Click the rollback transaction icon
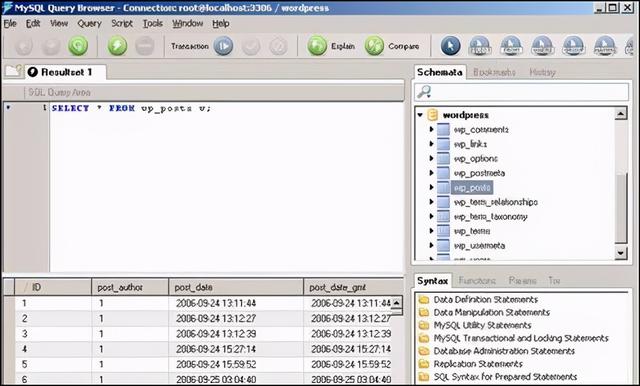 tap(278, 46)
